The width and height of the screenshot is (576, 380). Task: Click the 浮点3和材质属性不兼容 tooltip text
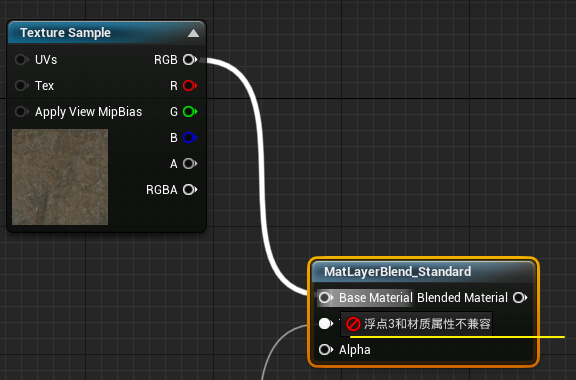[427, 324]
